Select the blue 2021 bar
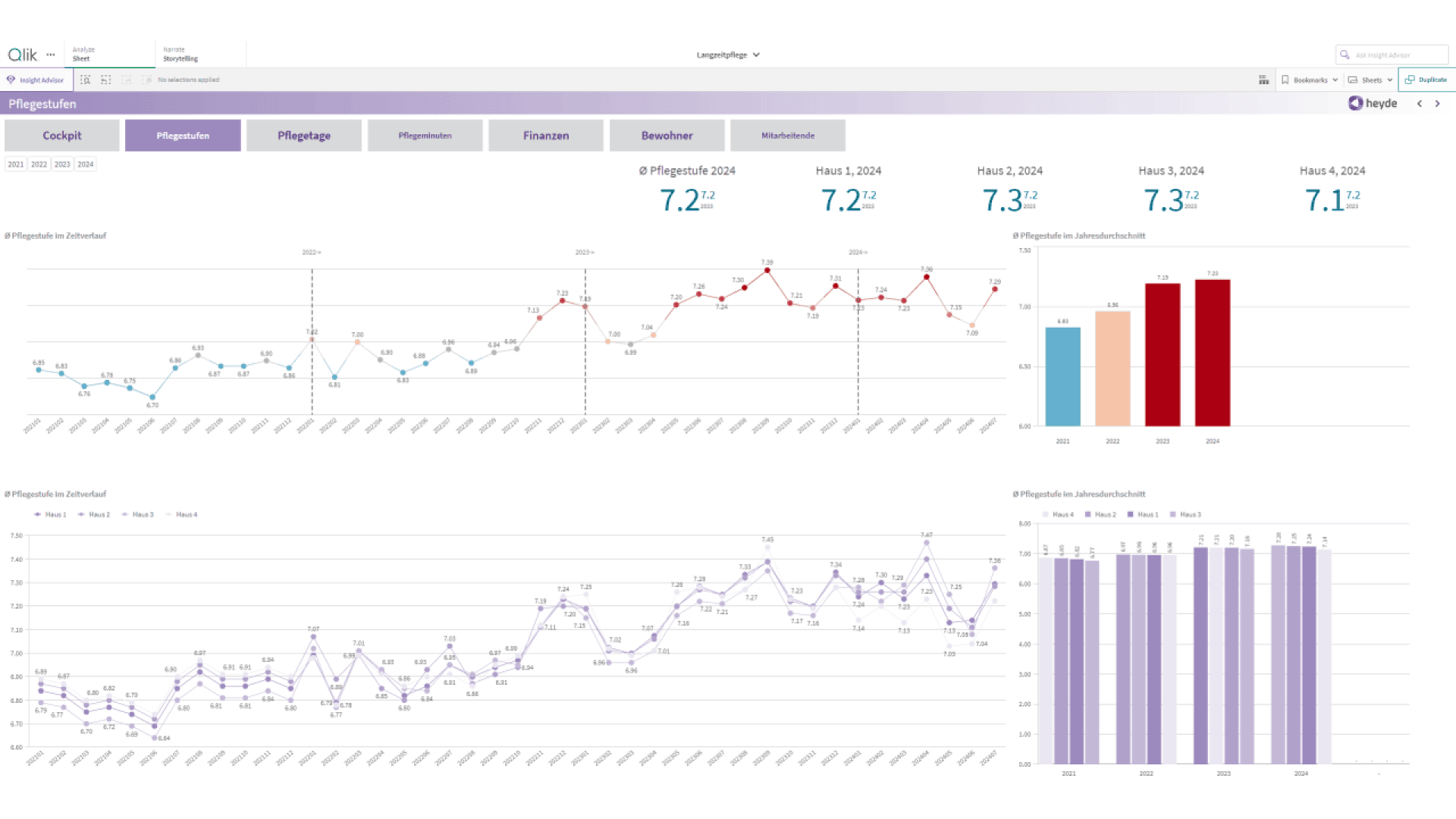 tap(1062, 377)
